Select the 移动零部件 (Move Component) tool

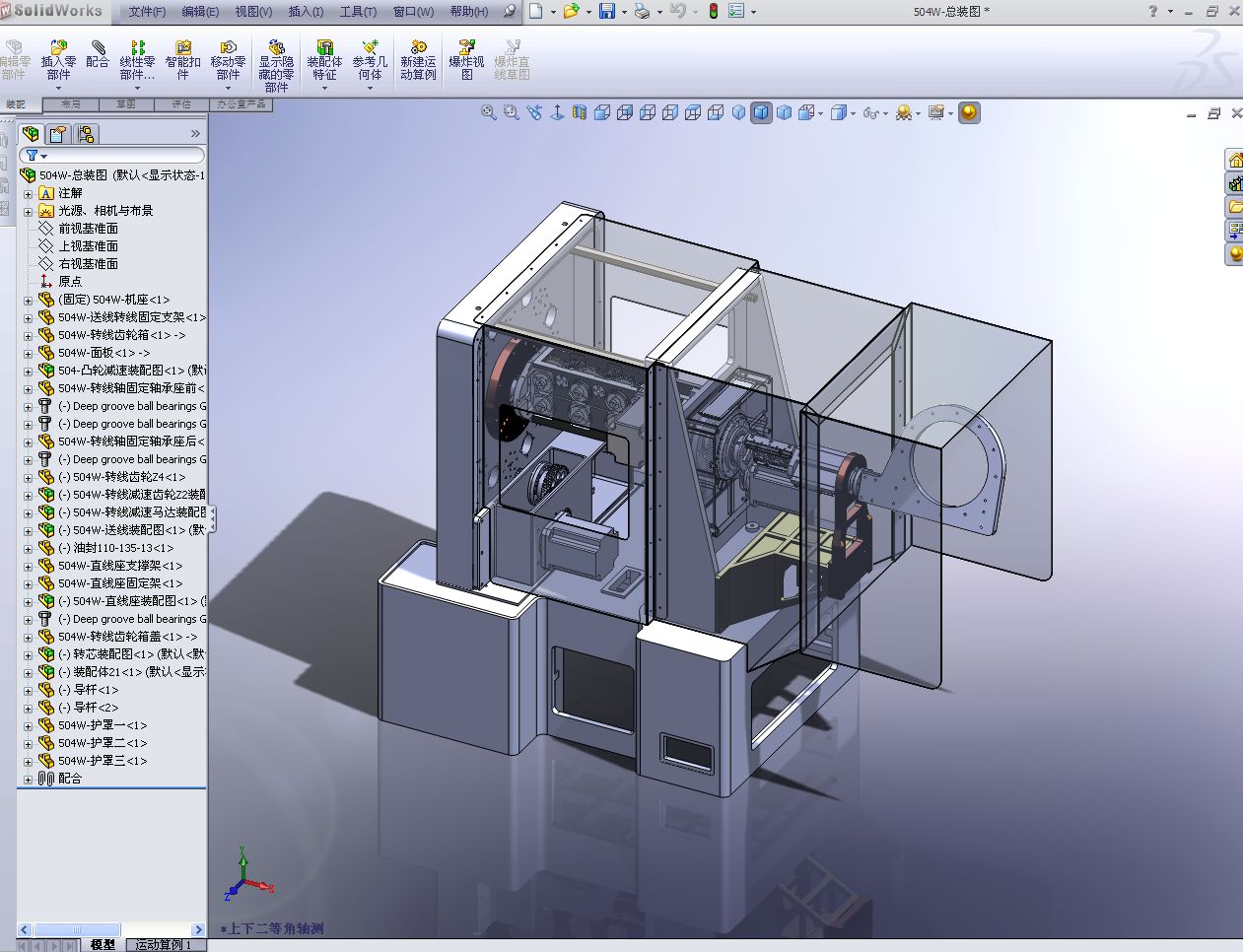click(228, 60)
